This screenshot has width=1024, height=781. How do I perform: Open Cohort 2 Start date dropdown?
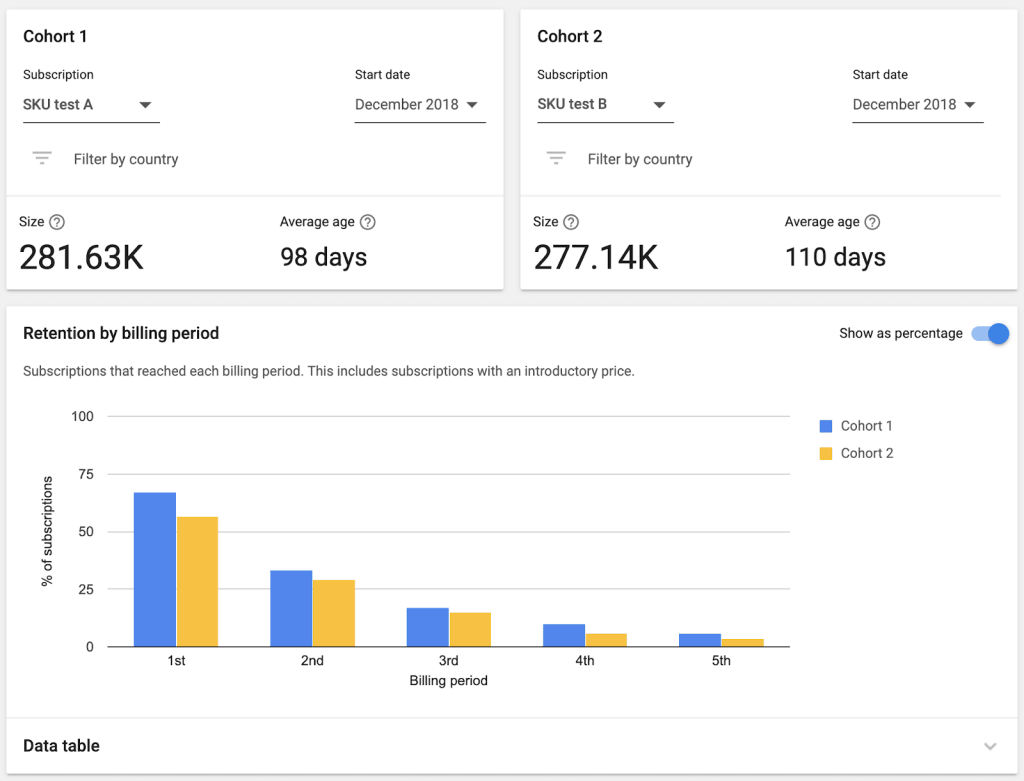click(918, 105)
